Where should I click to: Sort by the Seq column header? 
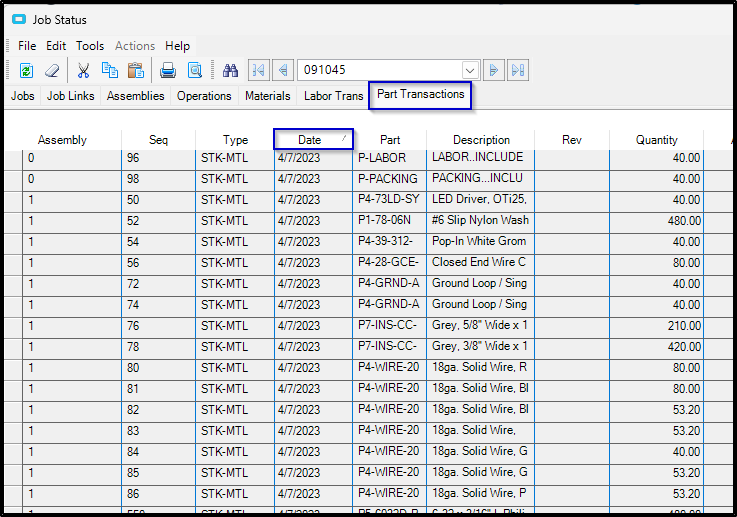click(x=158, y=140)
